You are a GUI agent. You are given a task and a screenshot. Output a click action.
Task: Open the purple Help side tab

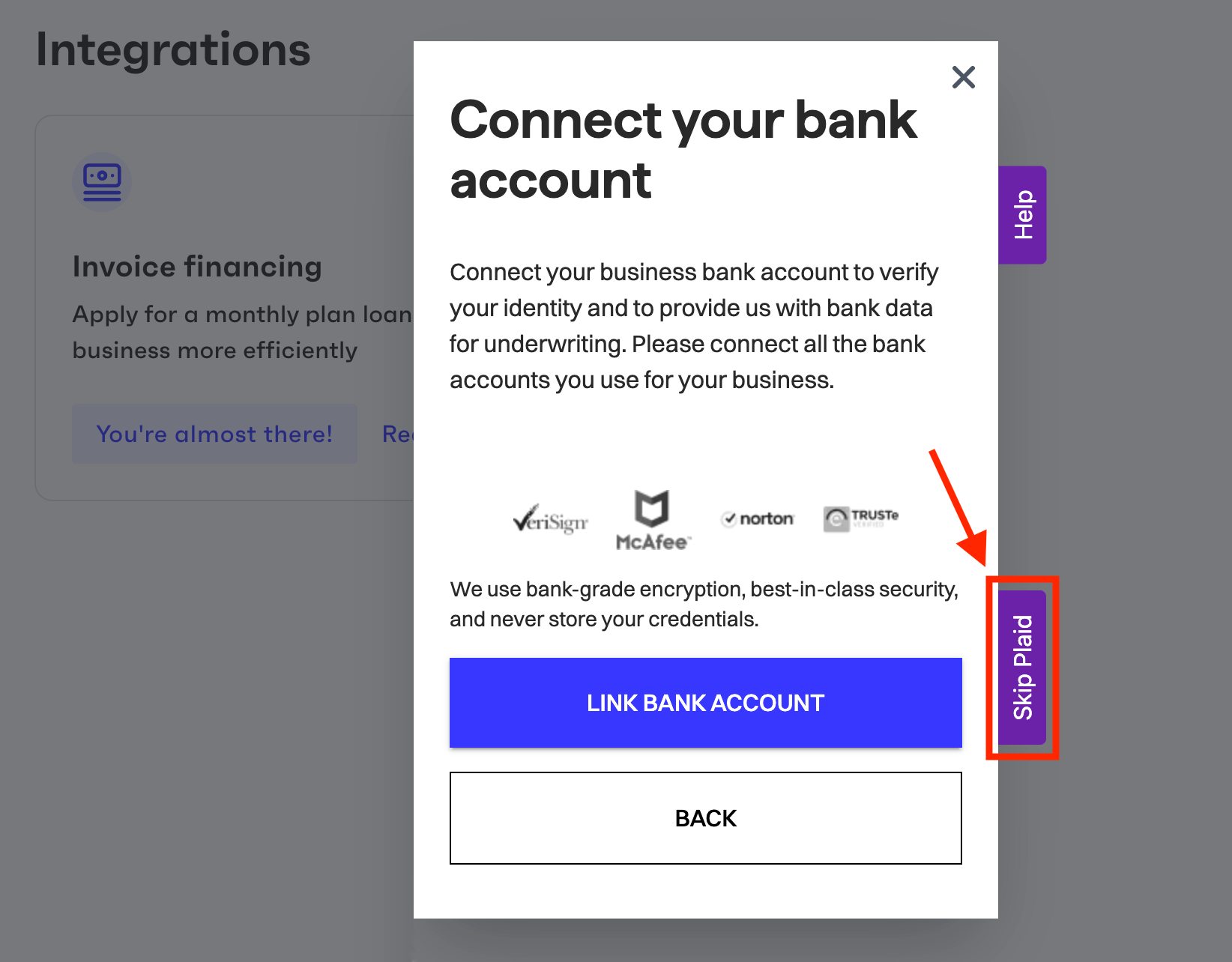1022,215
